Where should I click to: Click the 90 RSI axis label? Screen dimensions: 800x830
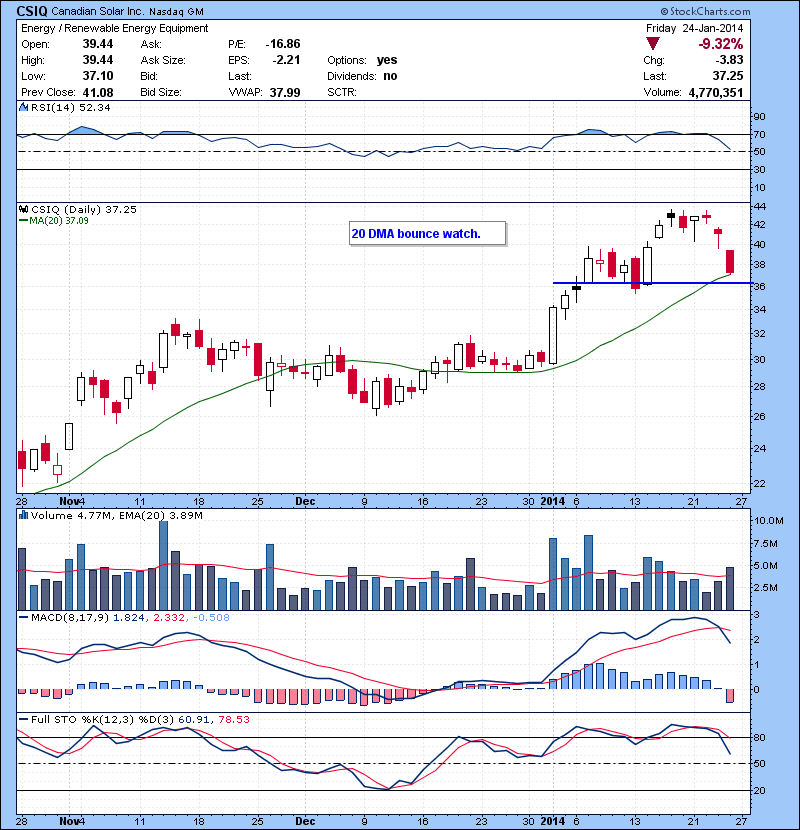click(x=759, y=116)
